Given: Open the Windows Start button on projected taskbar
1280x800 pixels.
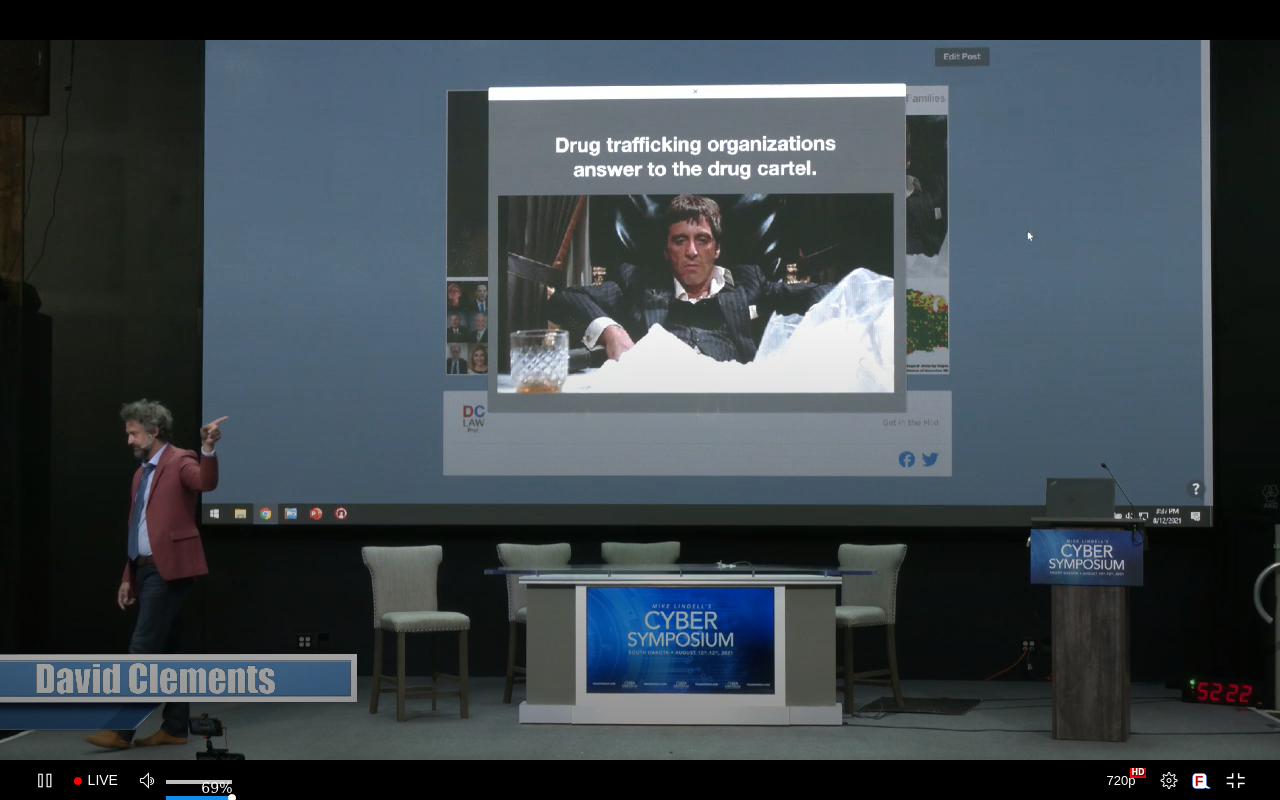Looking at the screenshot, I should pos(214,514).
